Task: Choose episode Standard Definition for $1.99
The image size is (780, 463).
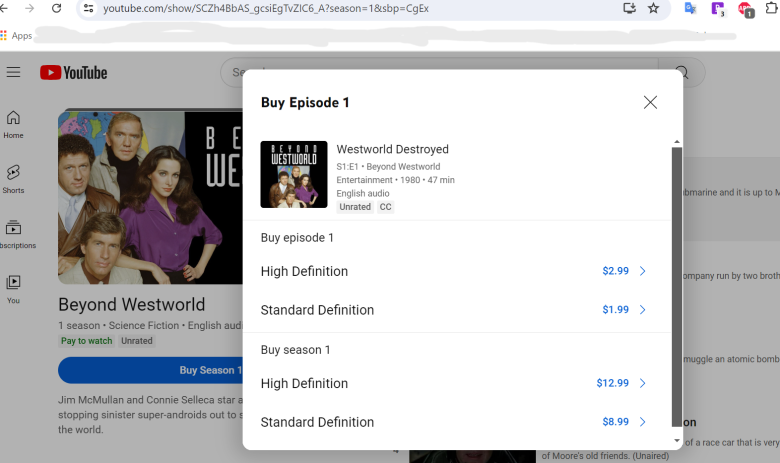Action: tap(453, 310)
